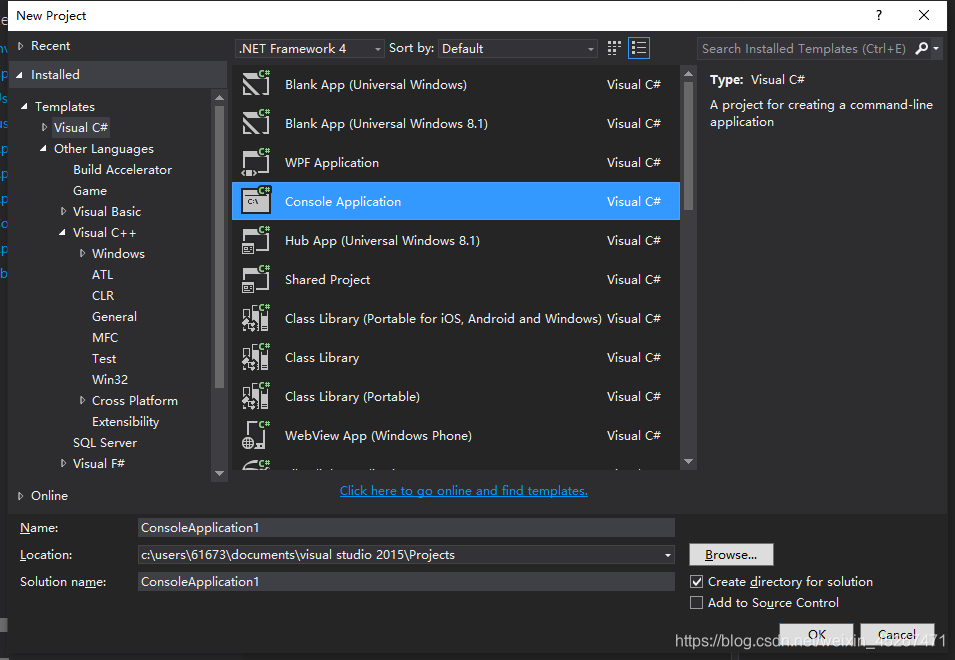The width and height of the screenshot is (955, 660).
Task: Switch to small icons grid view
Action: 614,48
